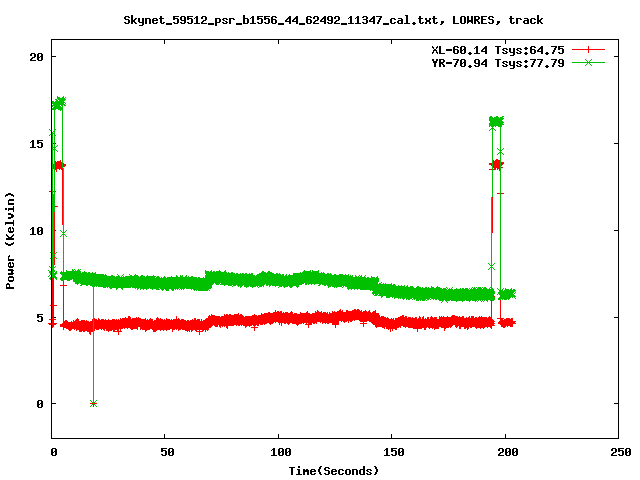
Task: Click x-axis tick label 200
Action: (x=508, y=452)
